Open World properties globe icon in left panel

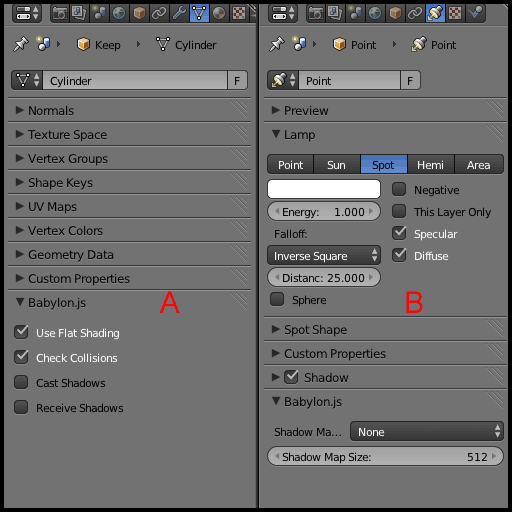[x=119, y=13]
